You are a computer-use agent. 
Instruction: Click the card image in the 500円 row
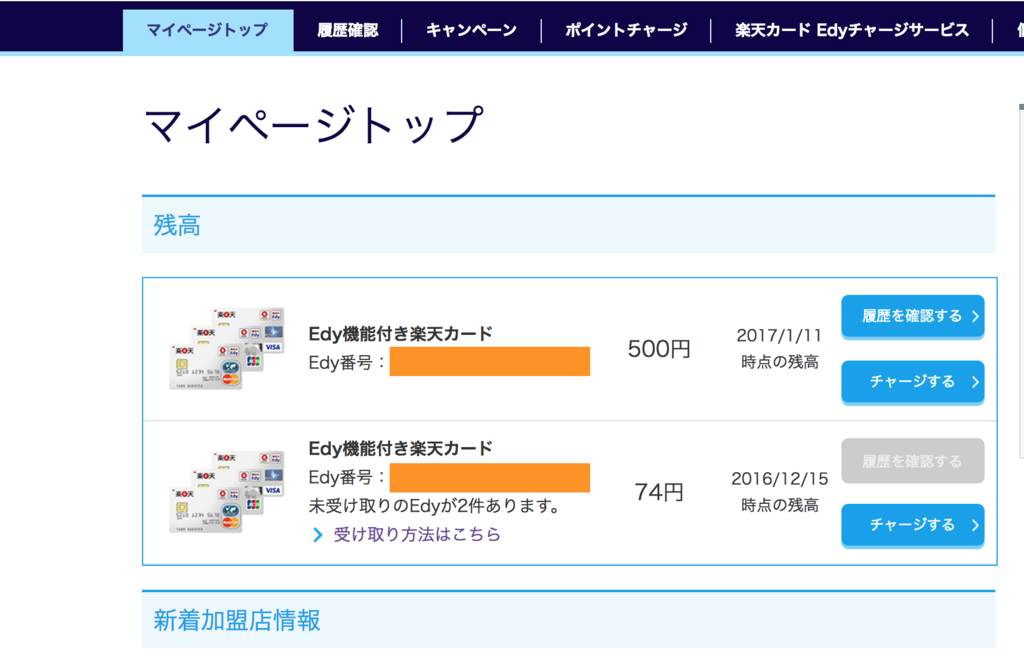(227, 348)
